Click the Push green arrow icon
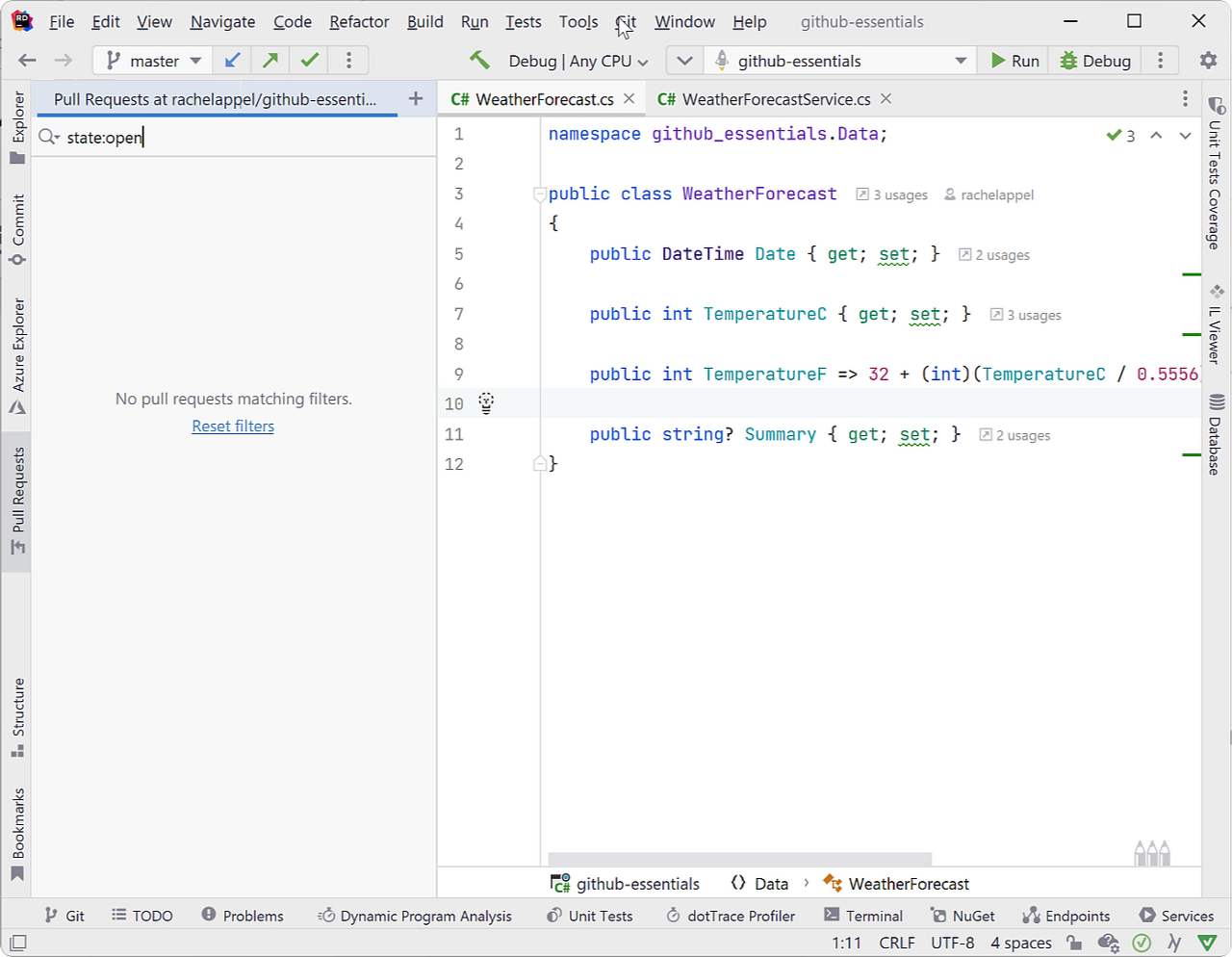1232x957 pixels. click(x=270, y=61)
